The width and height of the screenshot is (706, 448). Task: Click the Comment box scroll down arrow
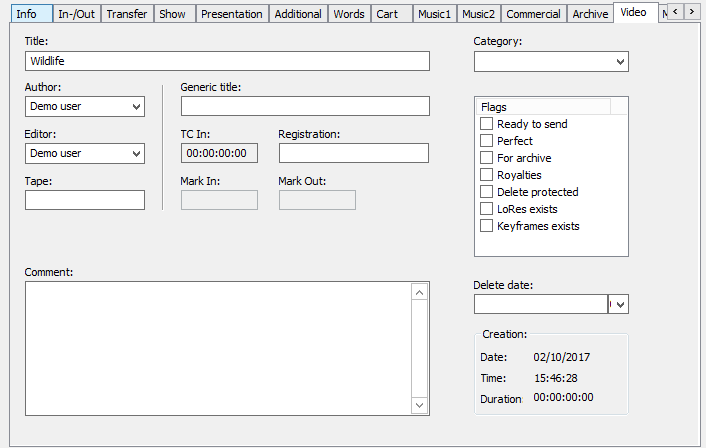click(x=420, y=406)
